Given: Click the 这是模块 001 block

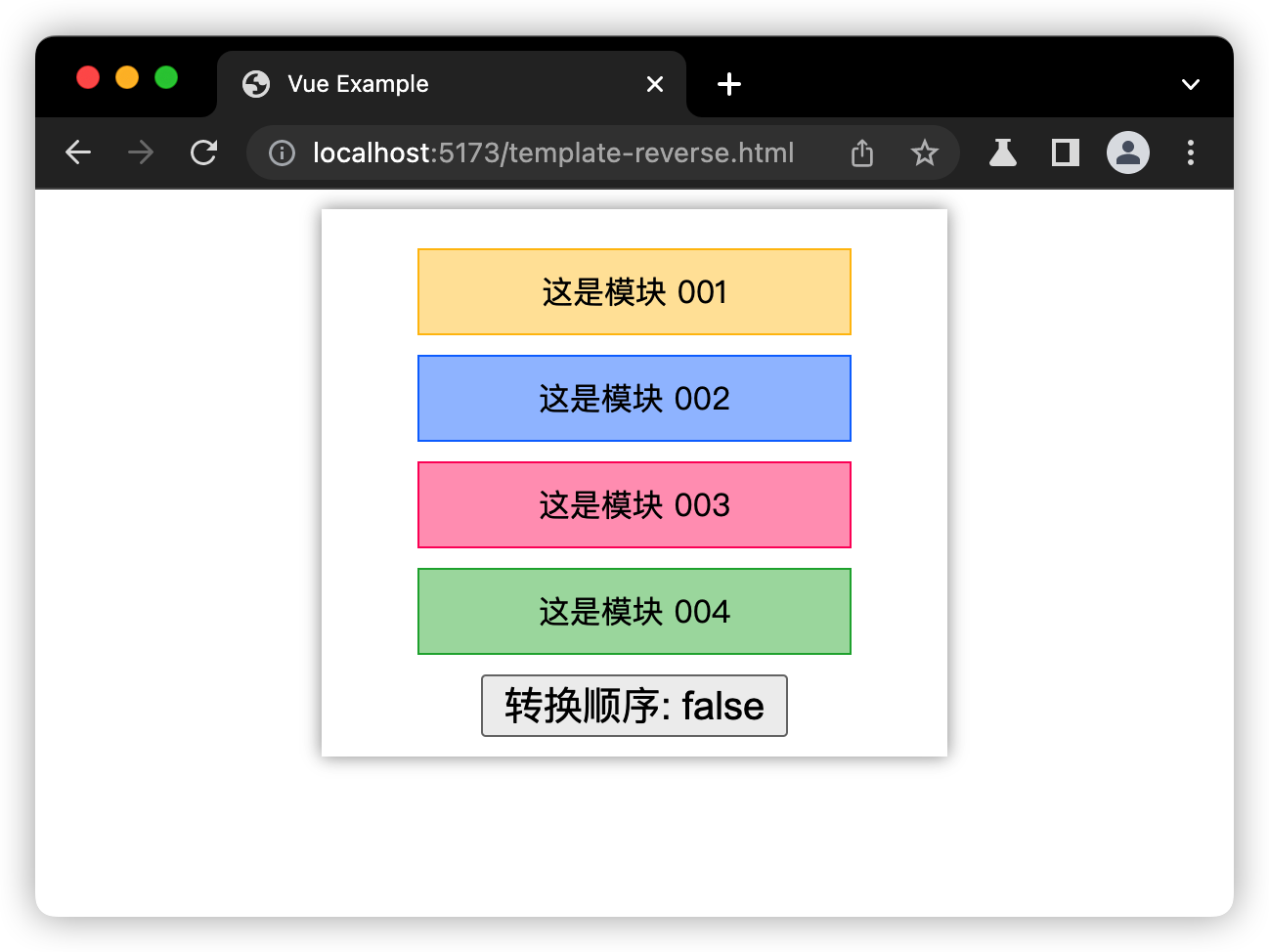Looking at the screenshot, I should [634, 291].
